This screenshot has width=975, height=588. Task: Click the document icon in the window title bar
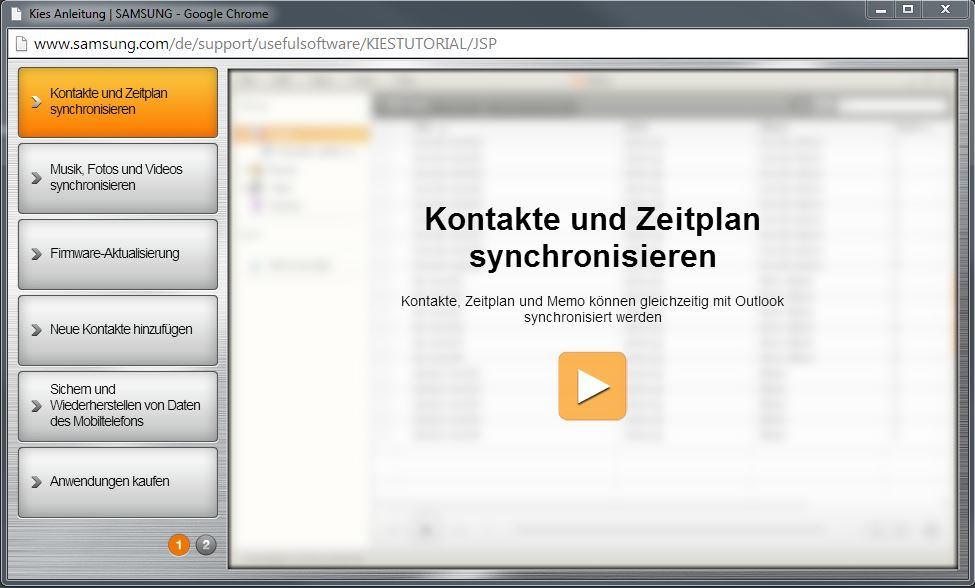click(x=16, y=14)
